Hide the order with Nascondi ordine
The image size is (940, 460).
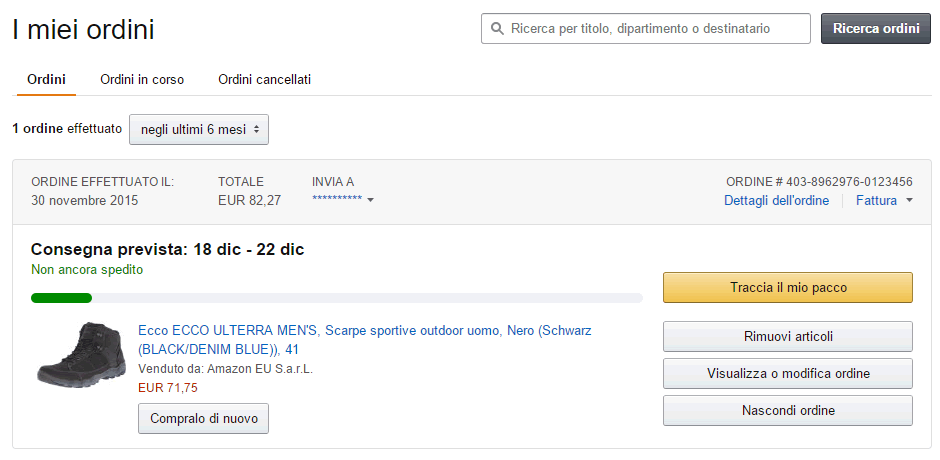click(x=787, y=410)
